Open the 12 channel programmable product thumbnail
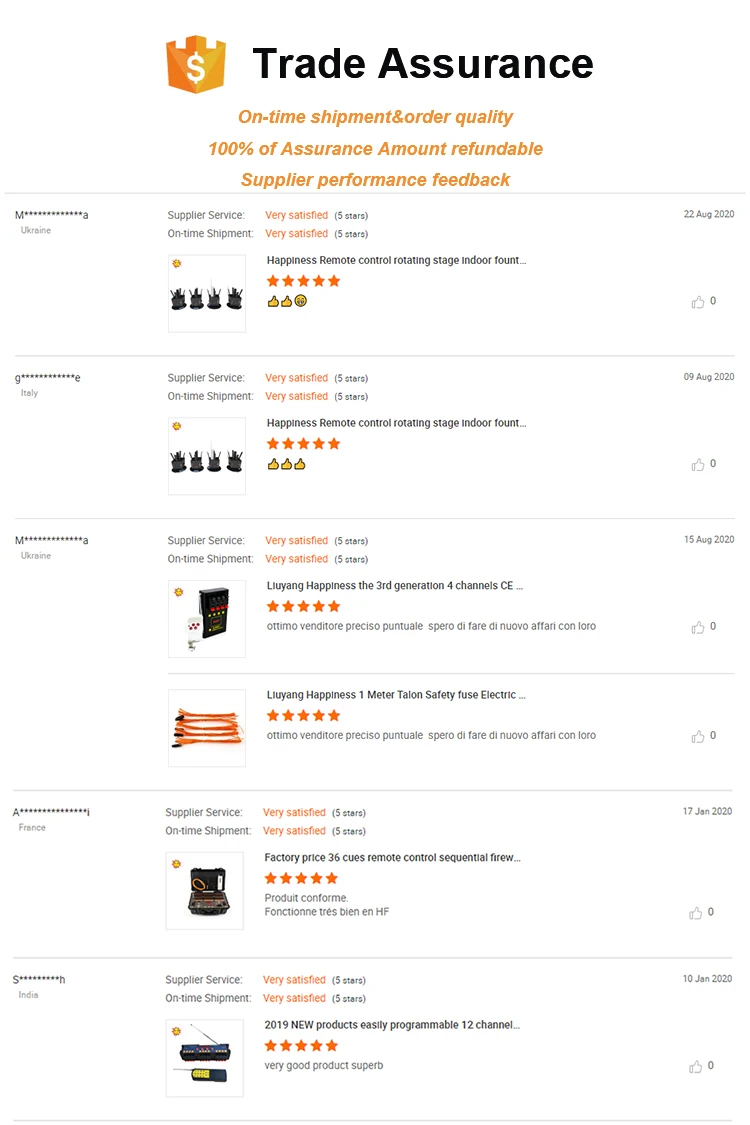750x1125 pixels. pos(205,1058)
